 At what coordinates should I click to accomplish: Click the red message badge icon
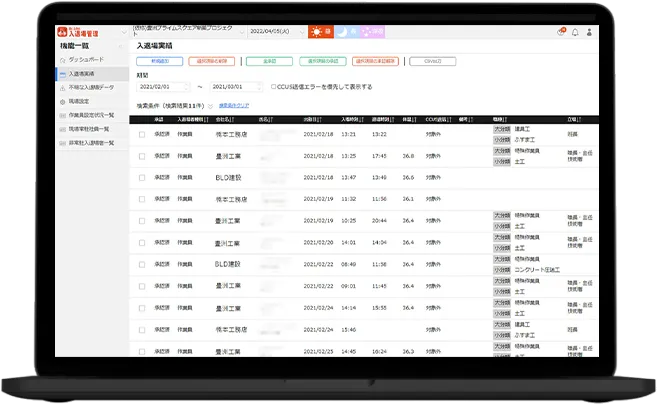[x=561, y=33]
